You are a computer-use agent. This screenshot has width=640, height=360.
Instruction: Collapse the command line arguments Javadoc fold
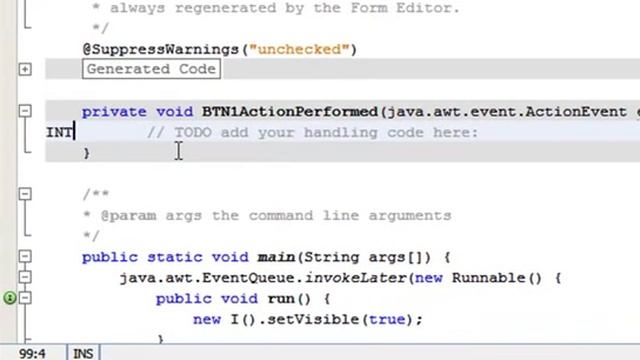click(25, 193)
